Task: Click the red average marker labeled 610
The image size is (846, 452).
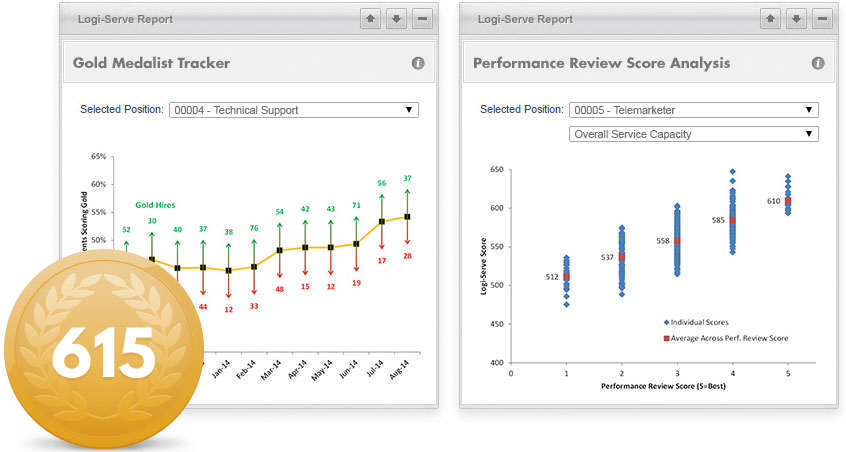Action: pos(788,201)
